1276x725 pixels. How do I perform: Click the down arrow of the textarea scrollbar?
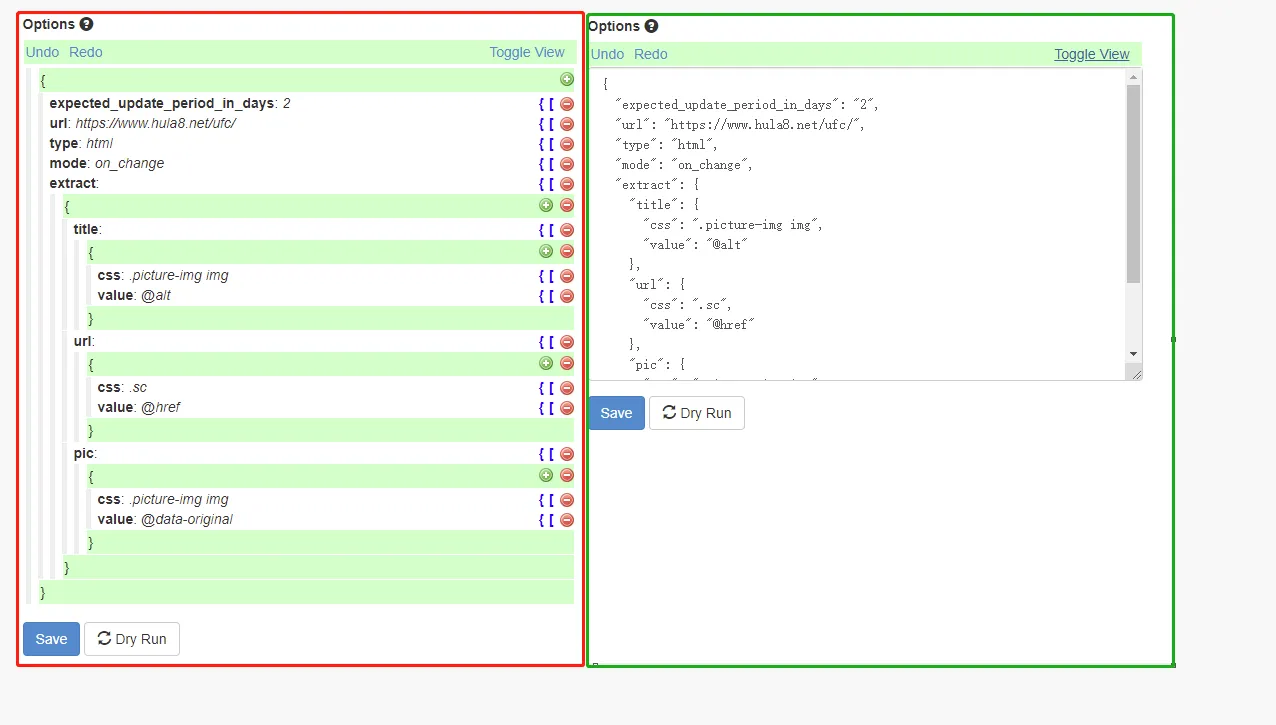click(1133, 354)
